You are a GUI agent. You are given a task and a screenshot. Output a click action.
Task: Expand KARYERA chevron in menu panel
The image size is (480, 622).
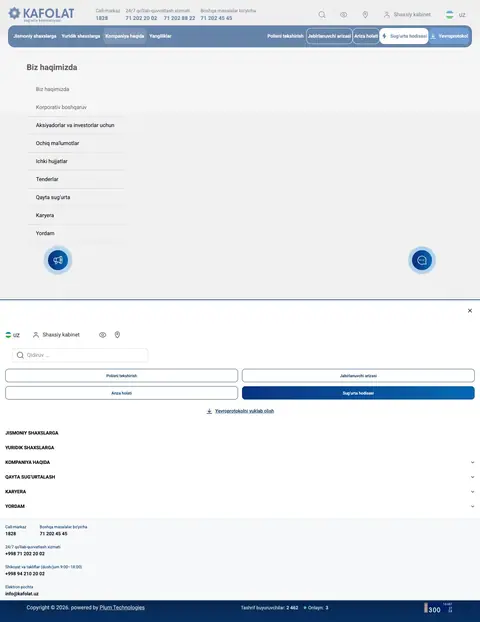tap(472, 491)
